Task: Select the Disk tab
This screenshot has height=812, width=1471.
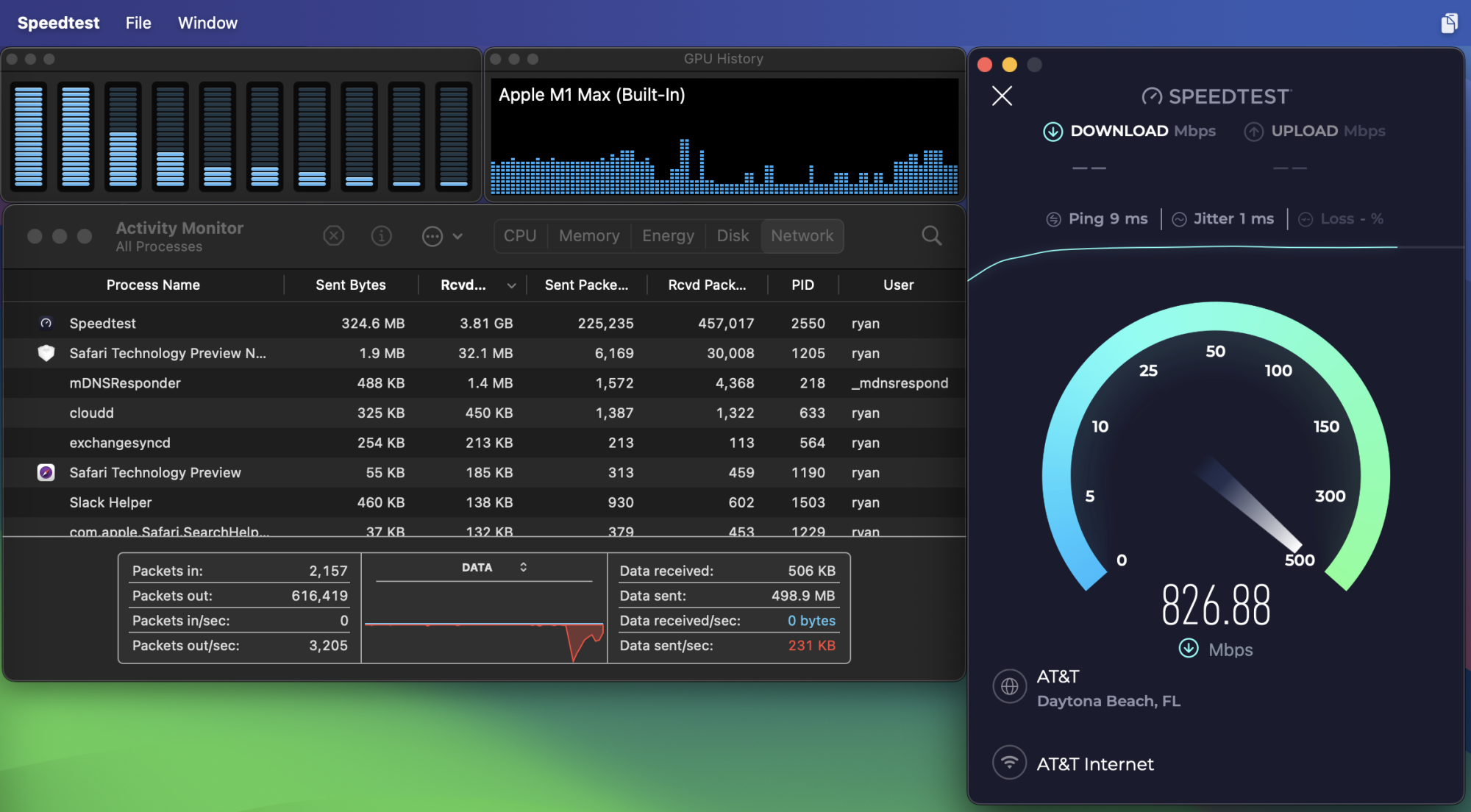Action: pyautogui.click(x=733, y=235)
